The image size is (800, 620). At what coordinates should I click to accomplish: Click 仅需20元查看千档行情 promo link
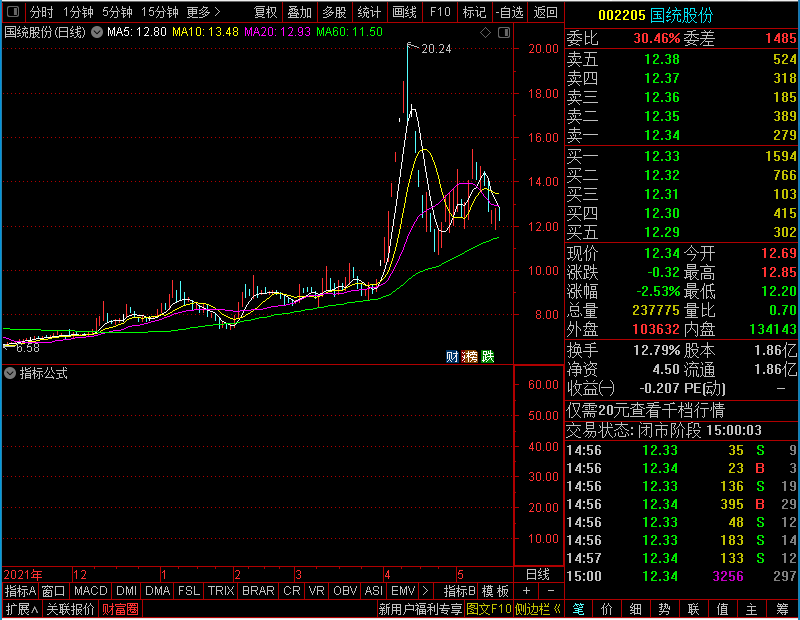645,410
